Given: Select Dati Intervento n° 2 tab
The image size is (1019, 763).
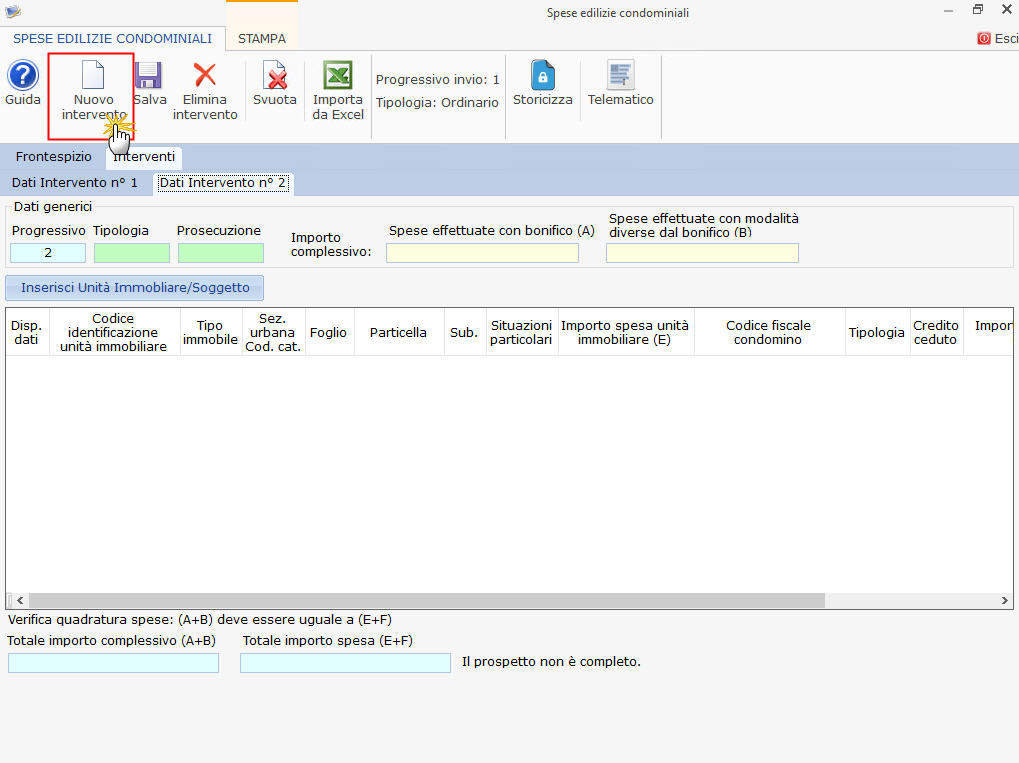Looking at the screenshot, I should tap(222, 183).
